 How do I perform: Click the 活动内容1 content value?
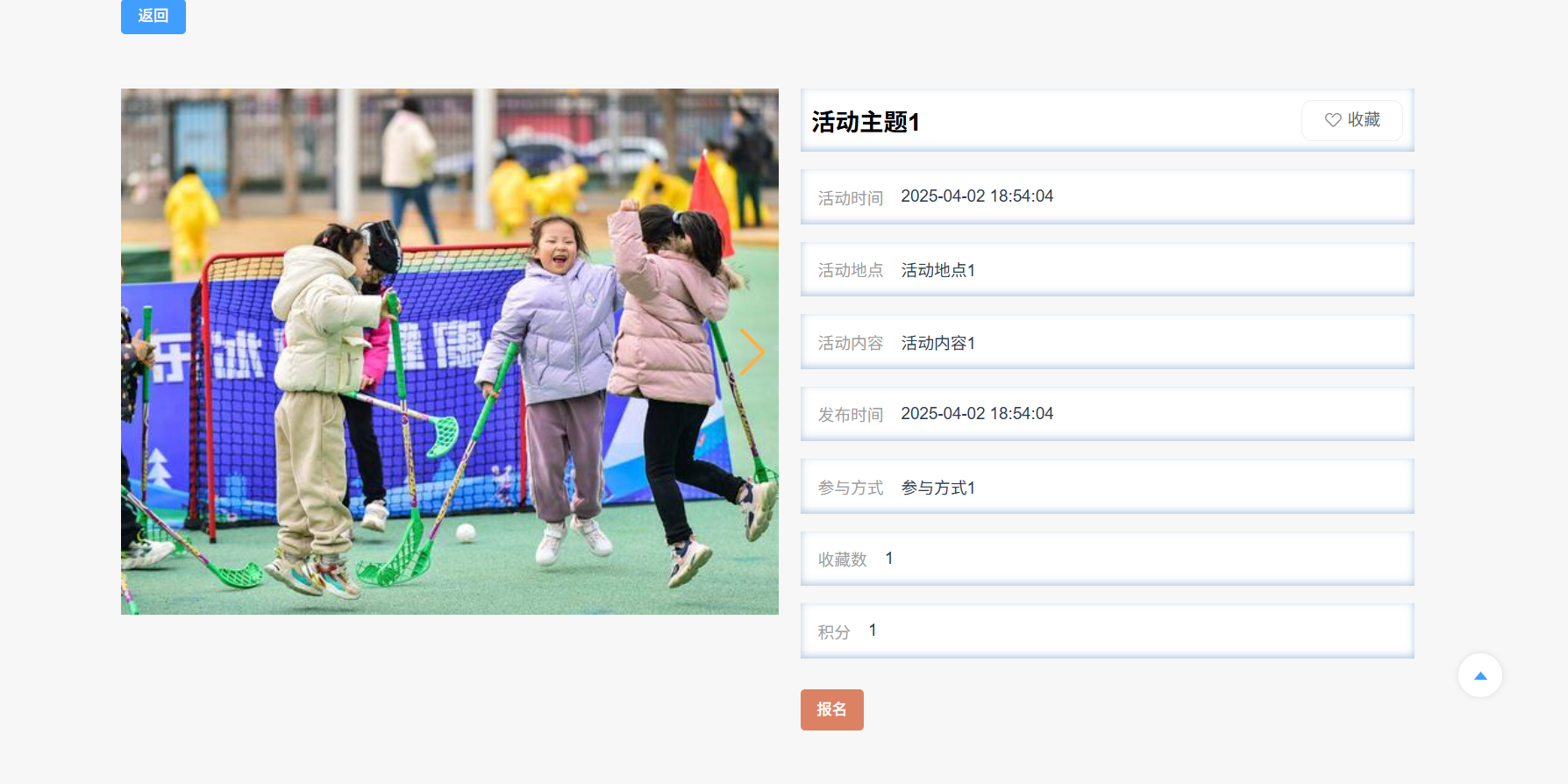pos(938,343)
